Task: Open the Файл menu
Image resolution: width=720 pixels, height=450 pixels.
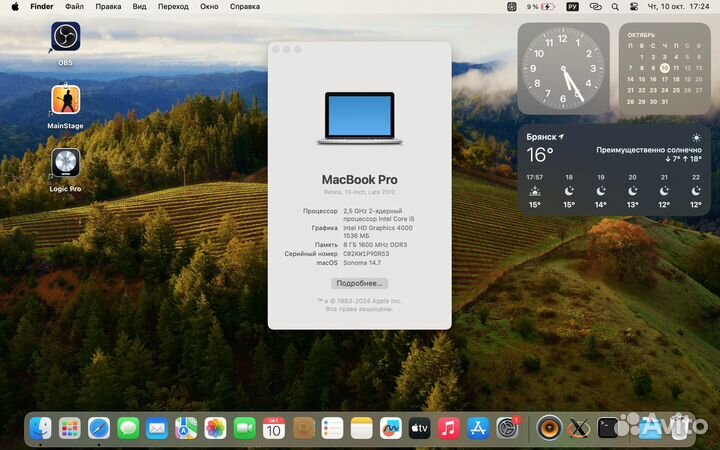Action: (x=74, y=7)
